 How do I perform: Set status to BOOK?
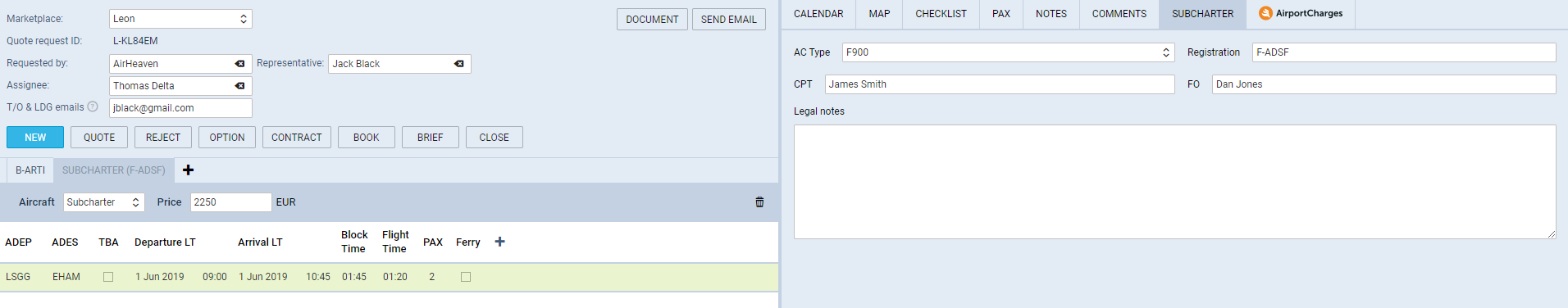367,138
